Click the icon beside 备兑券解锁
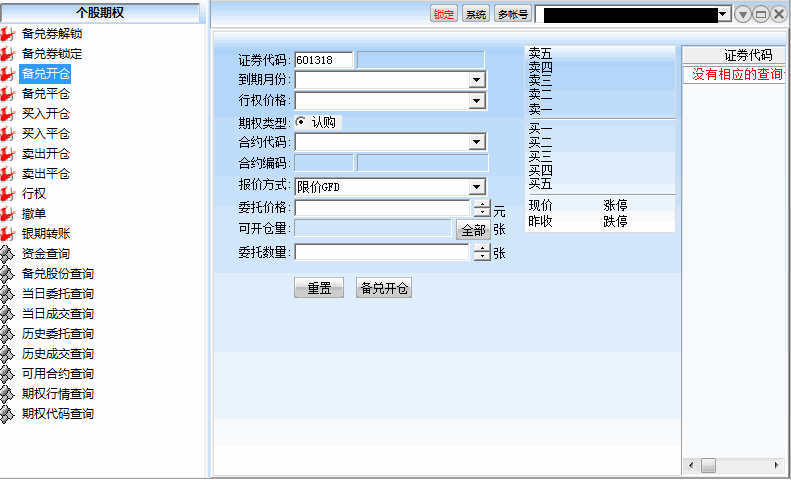 point(7,34)
